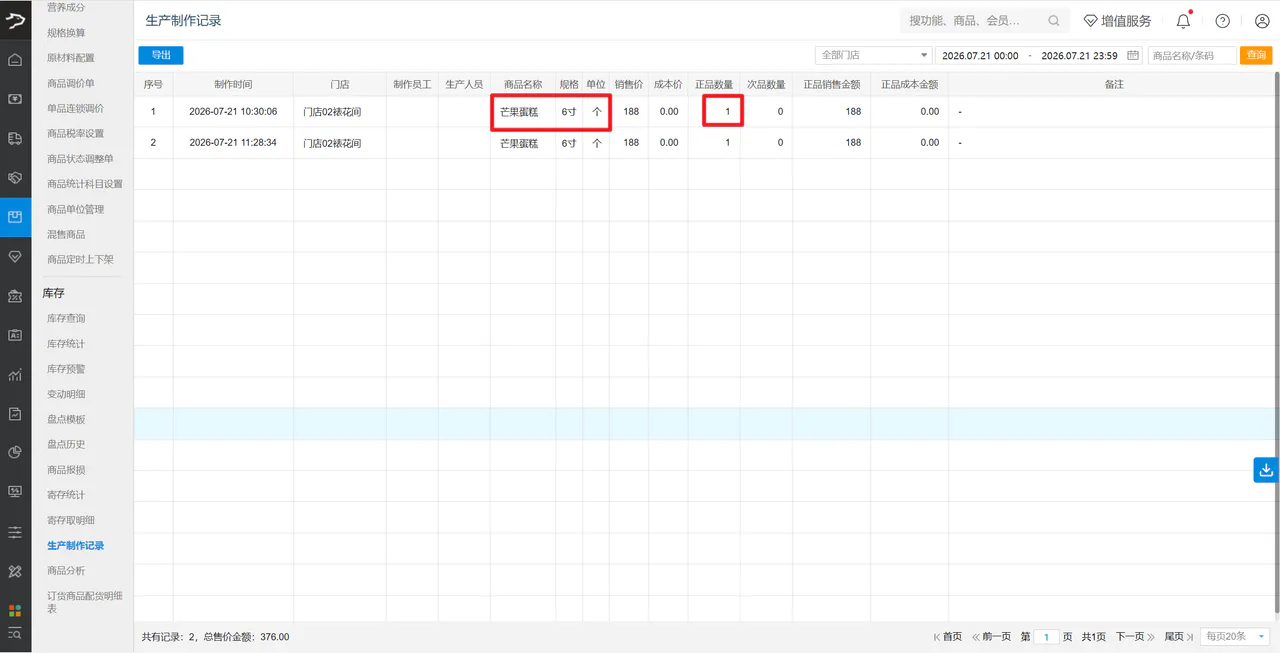This screenshot has width=1280, height=653.
Task: Click the blue 导出 export button
Action: point(161,56)
